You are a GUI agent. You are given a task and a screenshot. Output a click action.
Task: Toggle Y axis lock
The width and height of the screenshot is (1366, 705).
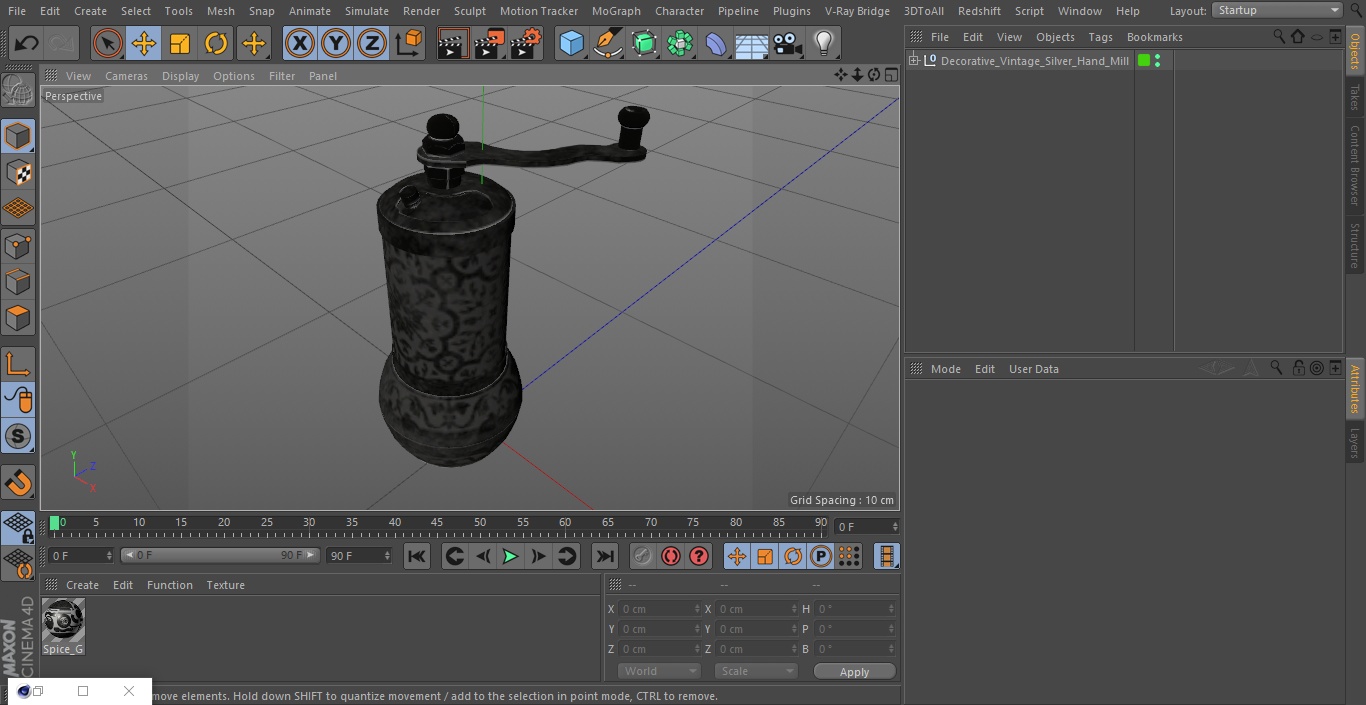[336, 43]
